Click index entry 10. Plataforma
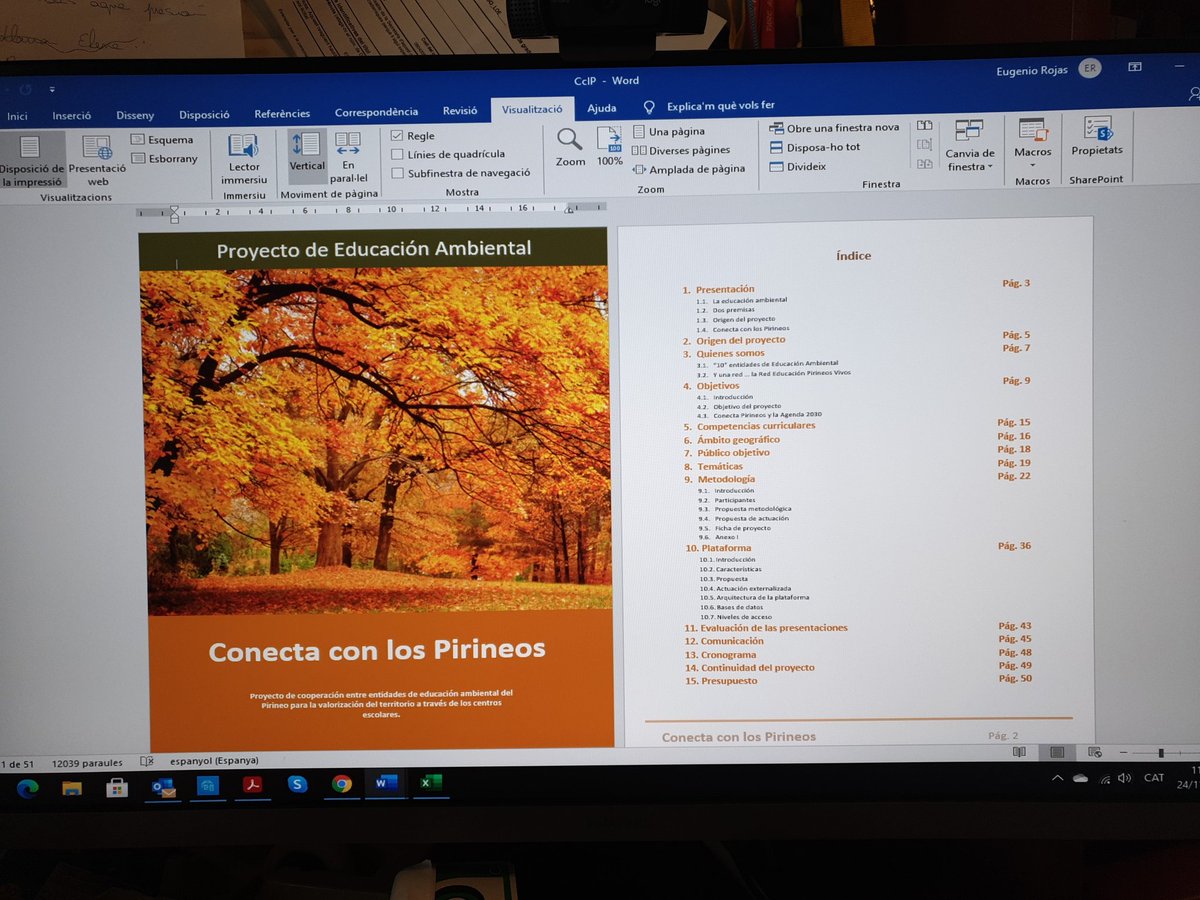Viewport: 1200px width, 900px height. click(718, 549)
